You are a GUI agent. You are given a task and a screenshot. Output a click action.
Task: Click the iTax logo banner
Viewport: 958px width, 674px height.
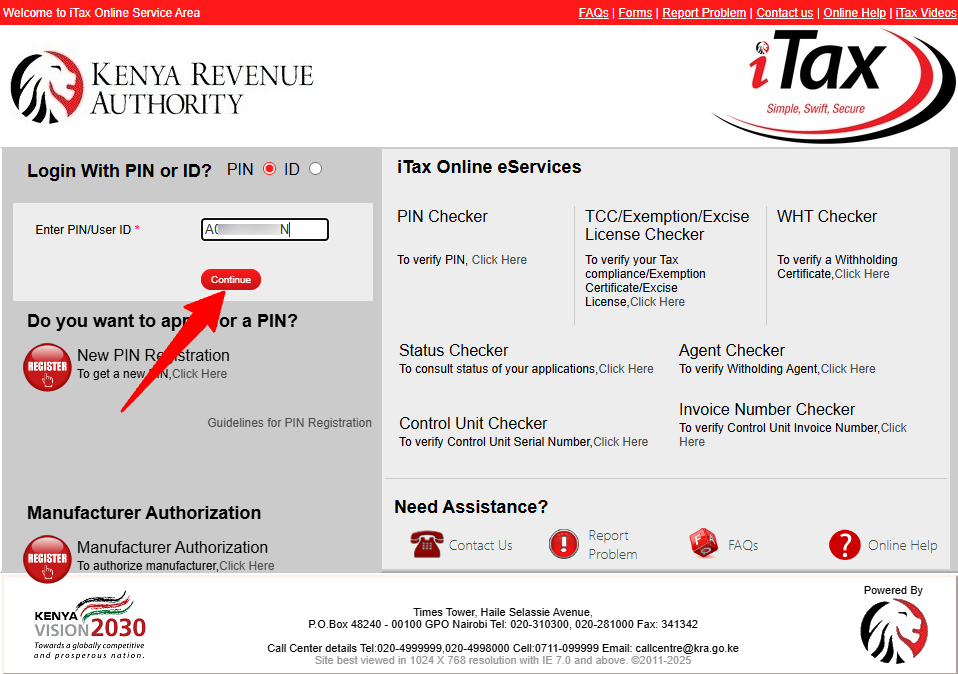tap(830, 80)
